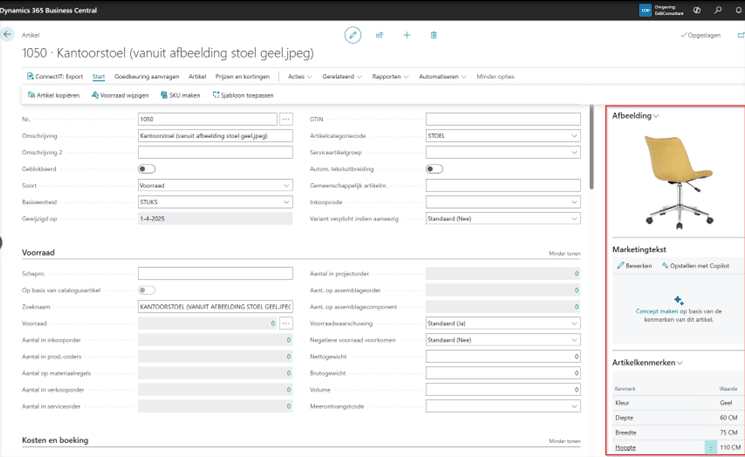This screenshot has width=745, height=457.
Task: Click Minder opties
Action: (495, 76)
